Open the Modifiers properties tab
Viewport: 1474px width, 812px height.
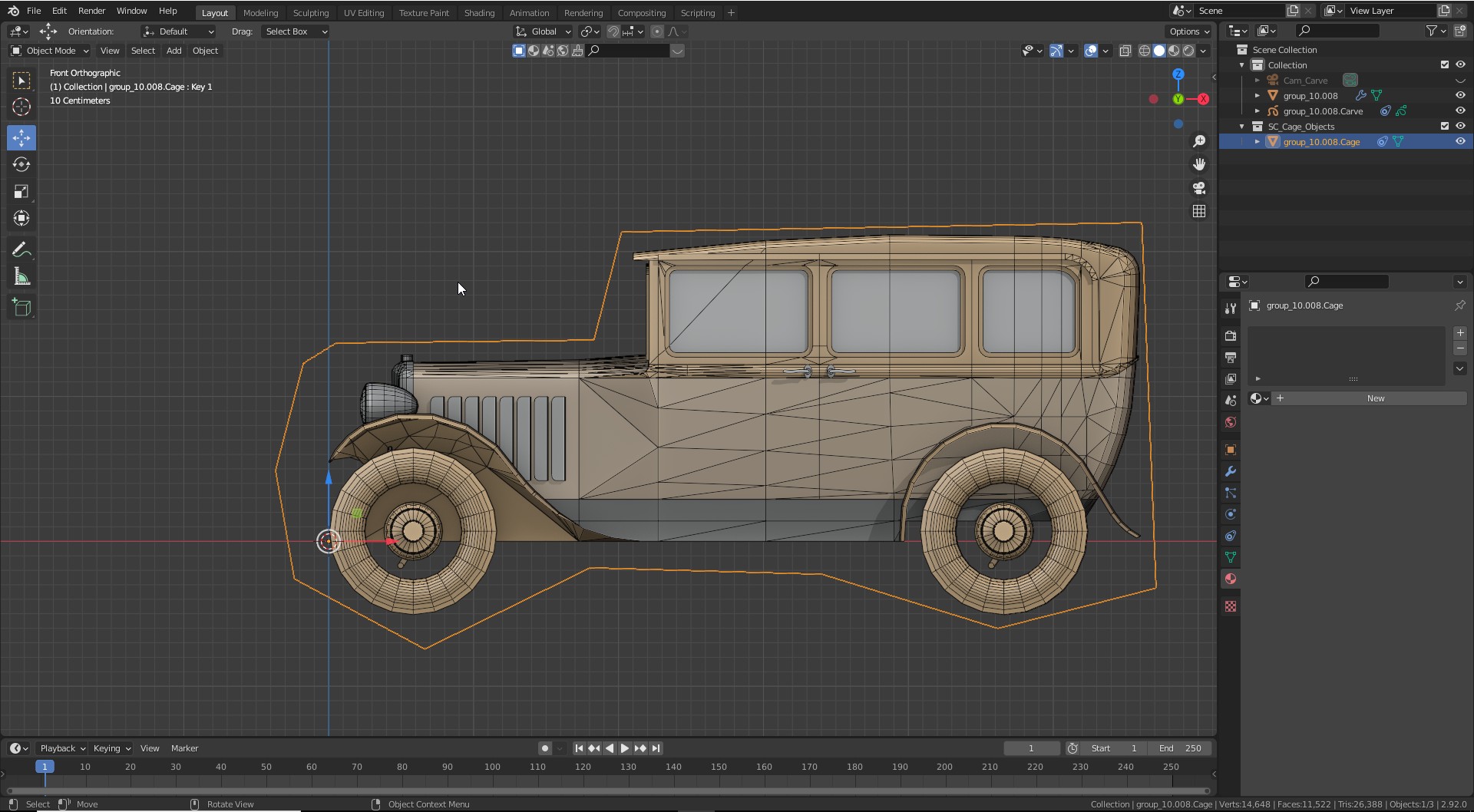1231,471
